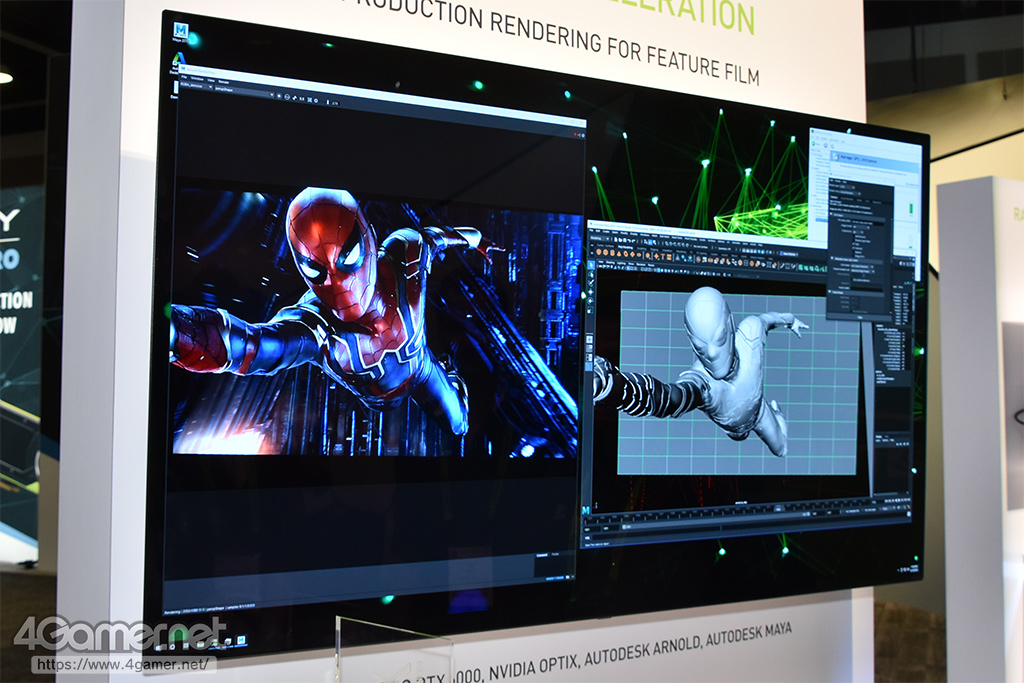This screenshot has height=683, width=1024.
Task: Select the Rotate tool in Maya toolbox
Action: coord(590,301)
